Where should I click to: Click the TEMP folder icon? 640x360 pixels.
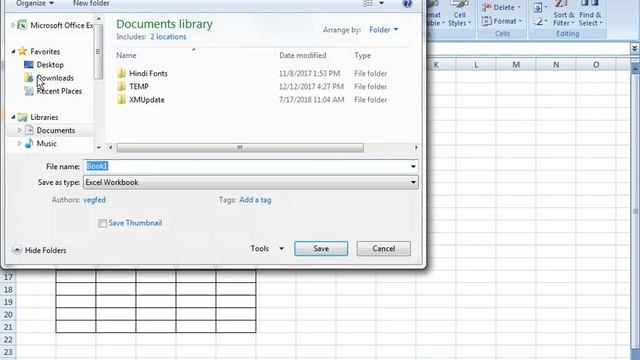click(x=121, y=87)
